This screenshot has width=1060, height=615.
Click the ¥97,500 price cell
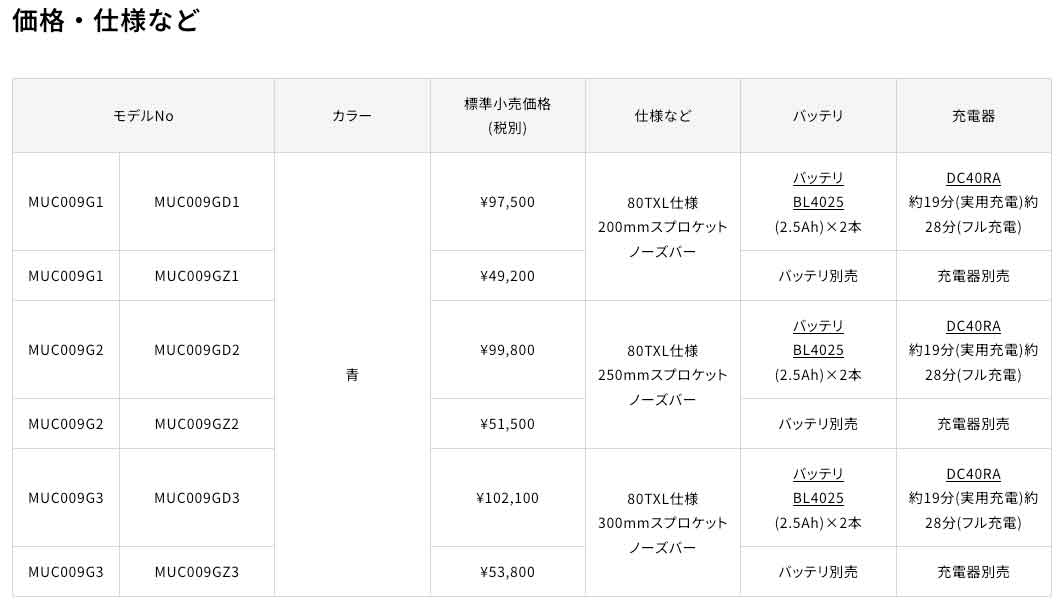pyautogui.click(x=507, y=202)
